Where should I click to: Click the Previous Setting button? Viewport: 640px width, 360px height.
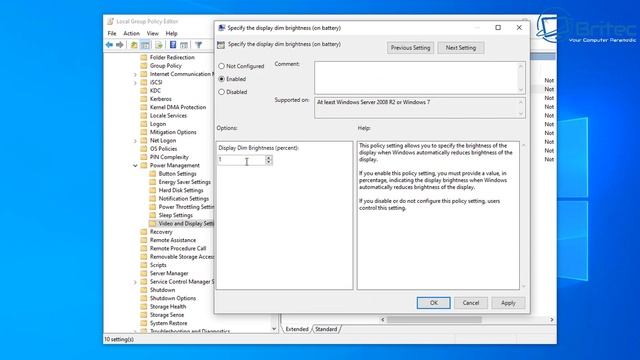point(410,48)
